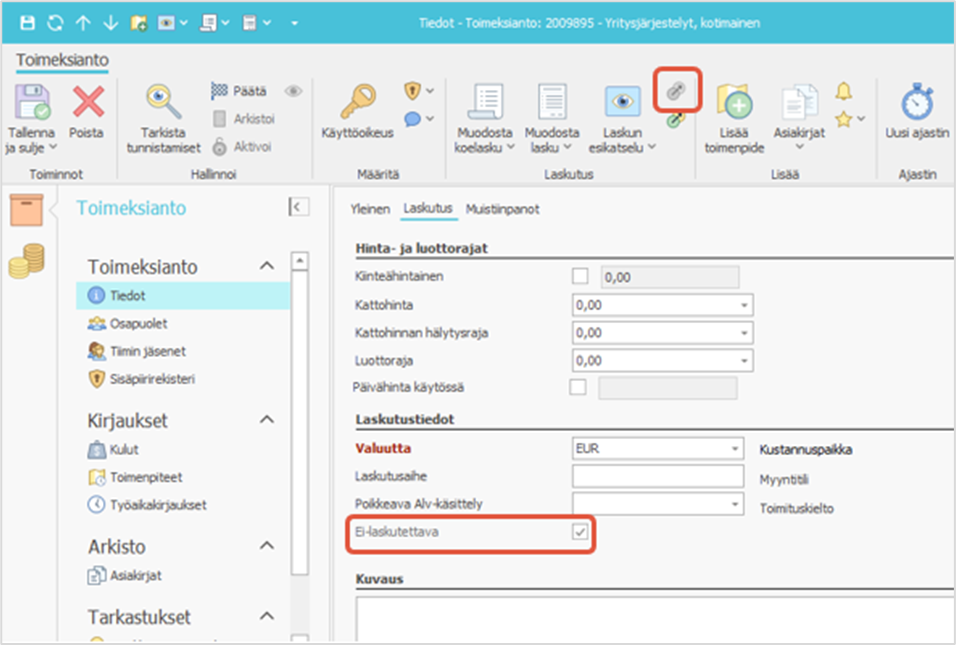The height and width of the screenshot is (645, 956).
Task: Open the gold coins sidebar icon
Action: (x=26, y=260)
